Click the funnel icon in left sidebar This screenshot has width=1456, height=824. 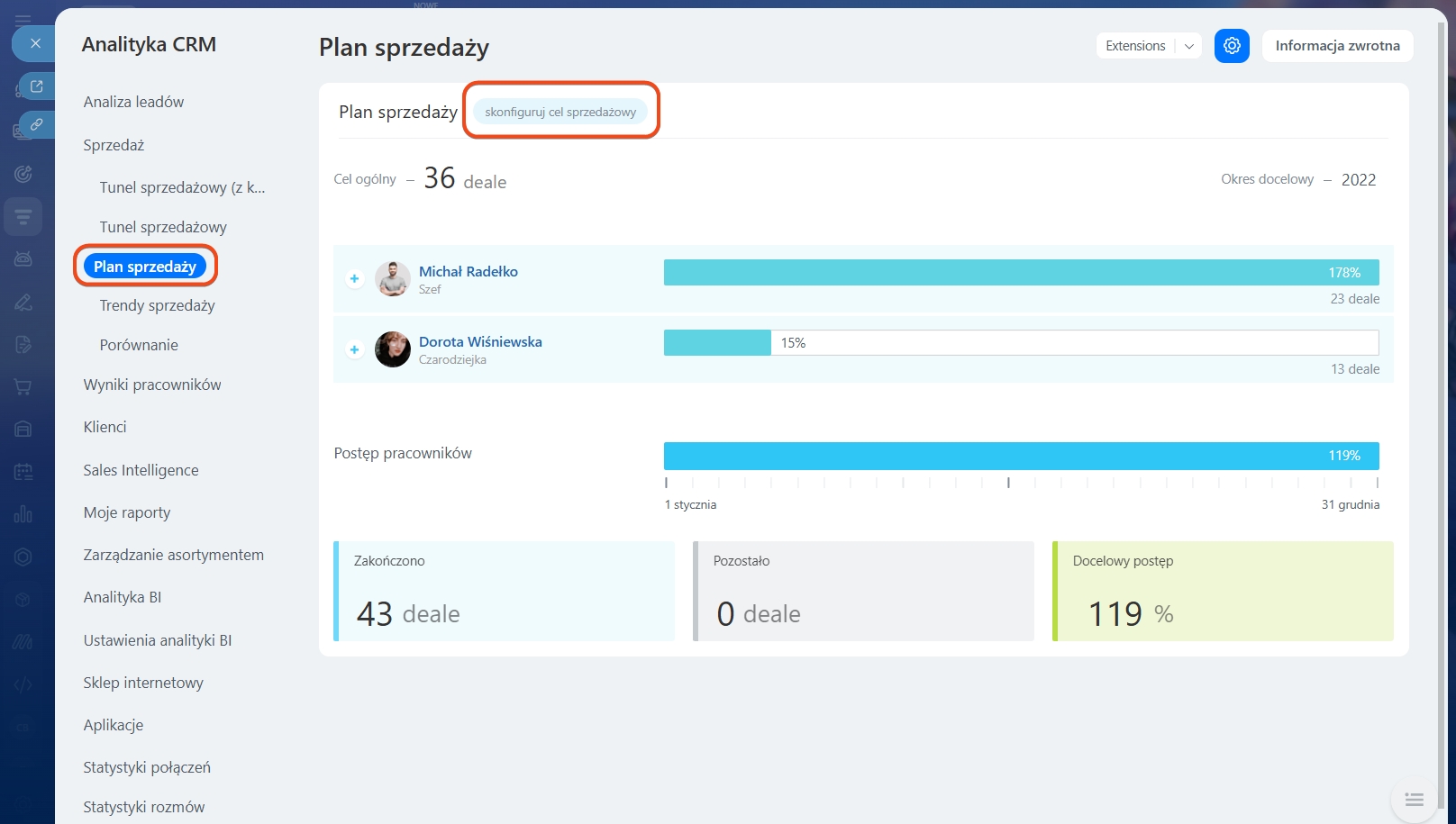pyautogui.click(x=23, y=216)
